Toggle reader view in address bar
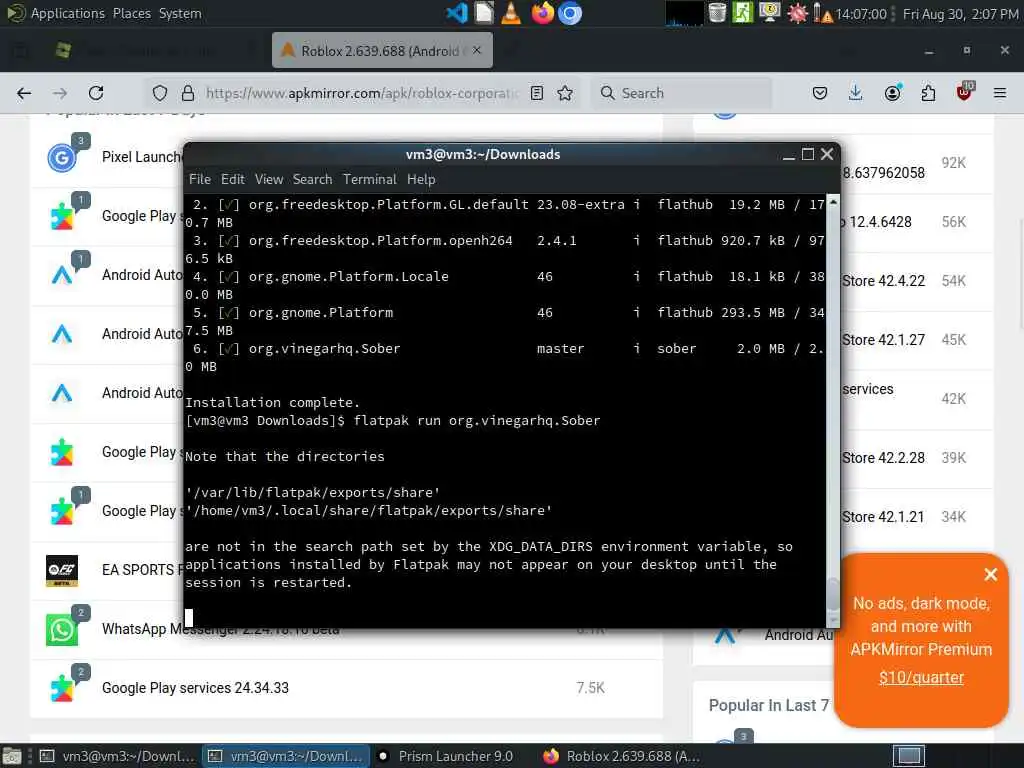Image resolution: width=1024 pixels, height=768 pixels. tap(537, 93)
